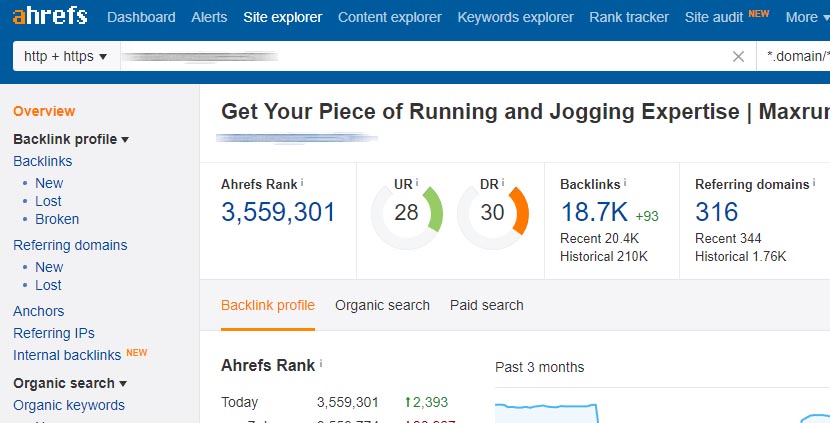Open the *.domain/* mode selector

click(x=796, y=56)
